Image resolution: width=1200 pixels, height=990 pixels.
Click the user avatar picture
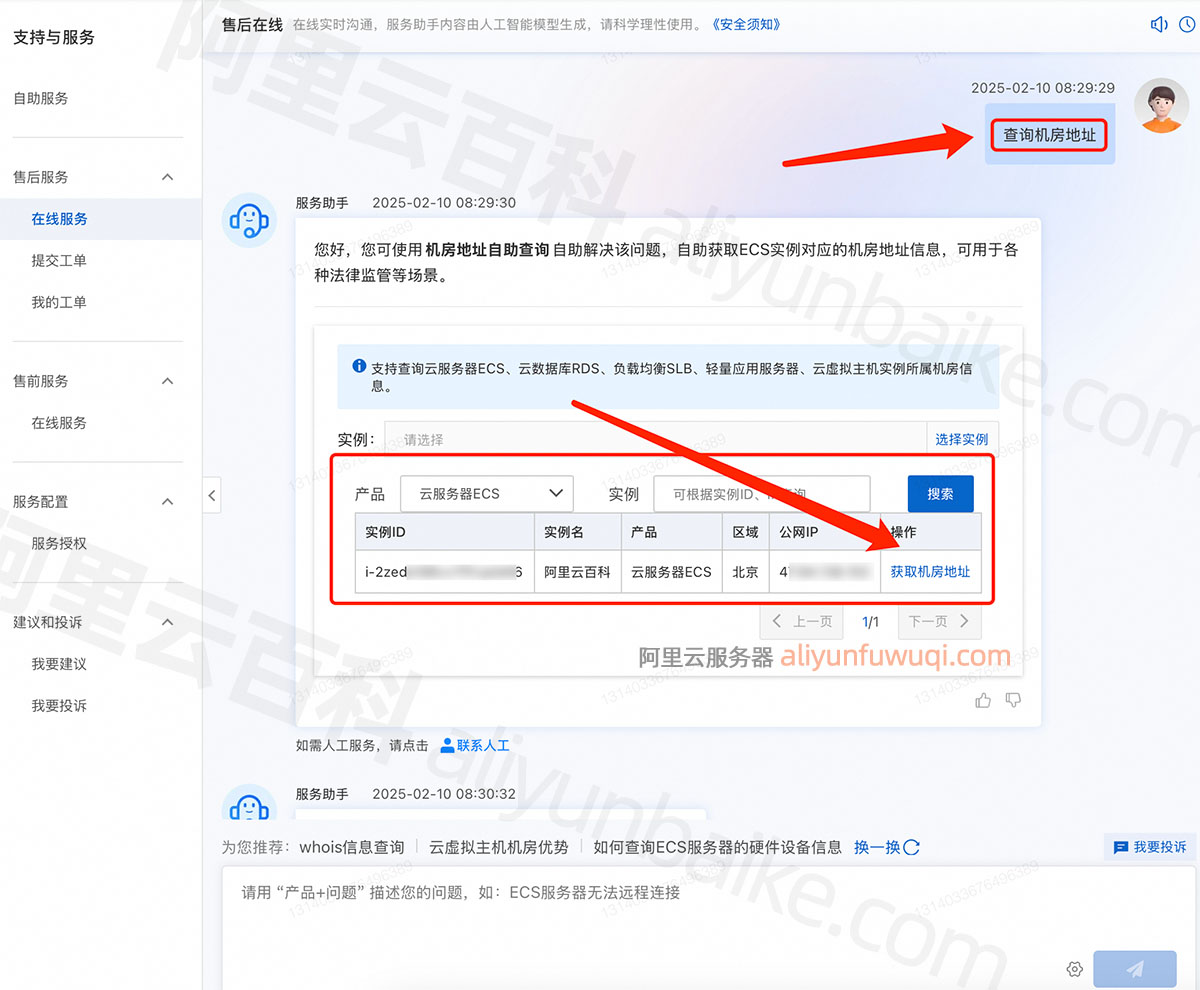pos(1161,106)
